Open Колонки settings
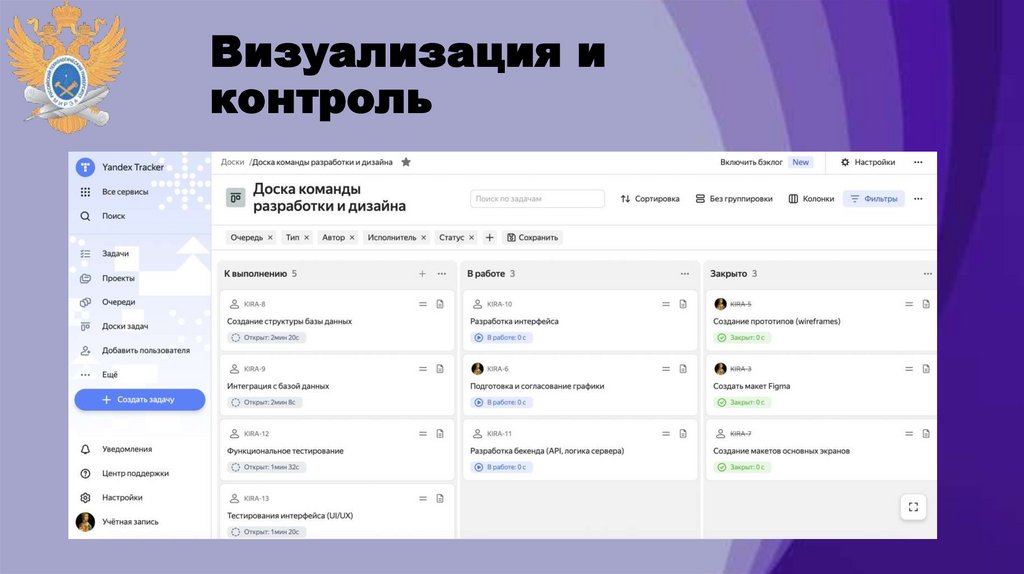1024x574 pixels. [x=811, y=199]
